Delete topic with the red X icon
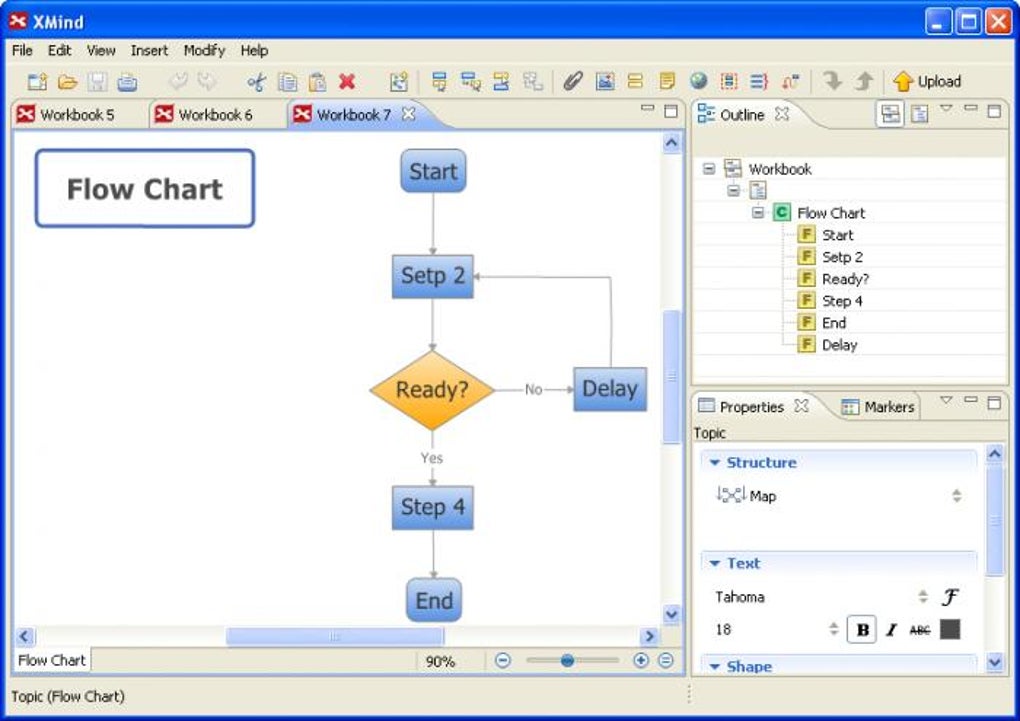This screenshot has width=1020, height=721. 347,81
